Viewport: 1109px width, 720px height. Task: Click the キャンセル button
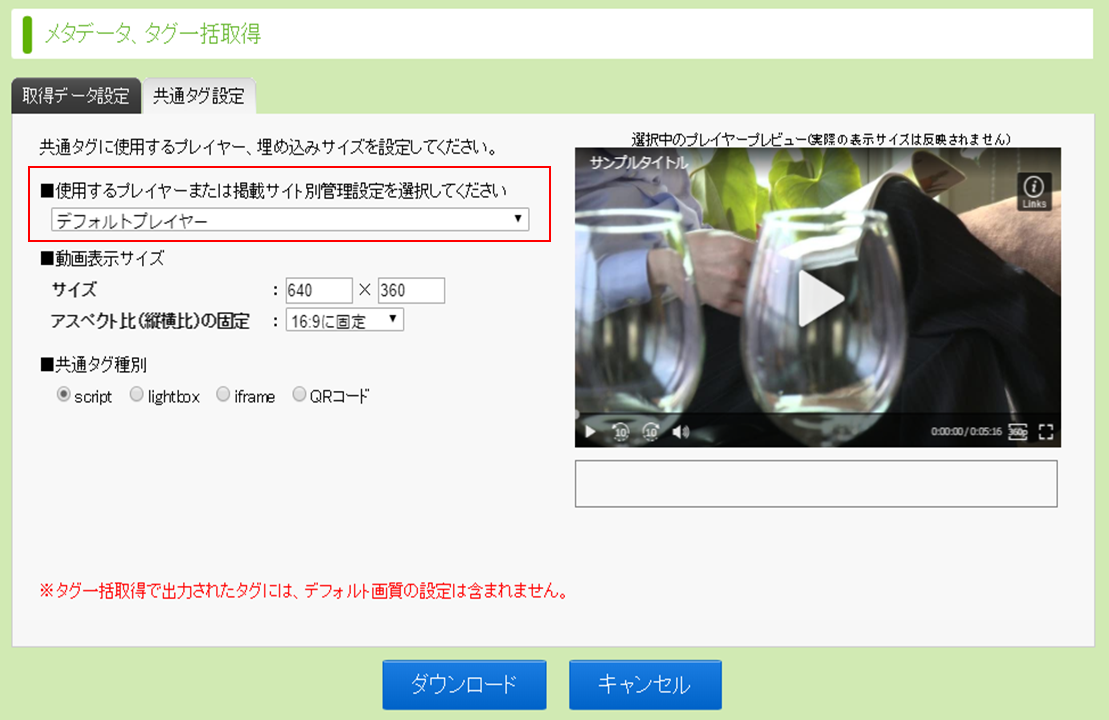click(x=645, y=685)
